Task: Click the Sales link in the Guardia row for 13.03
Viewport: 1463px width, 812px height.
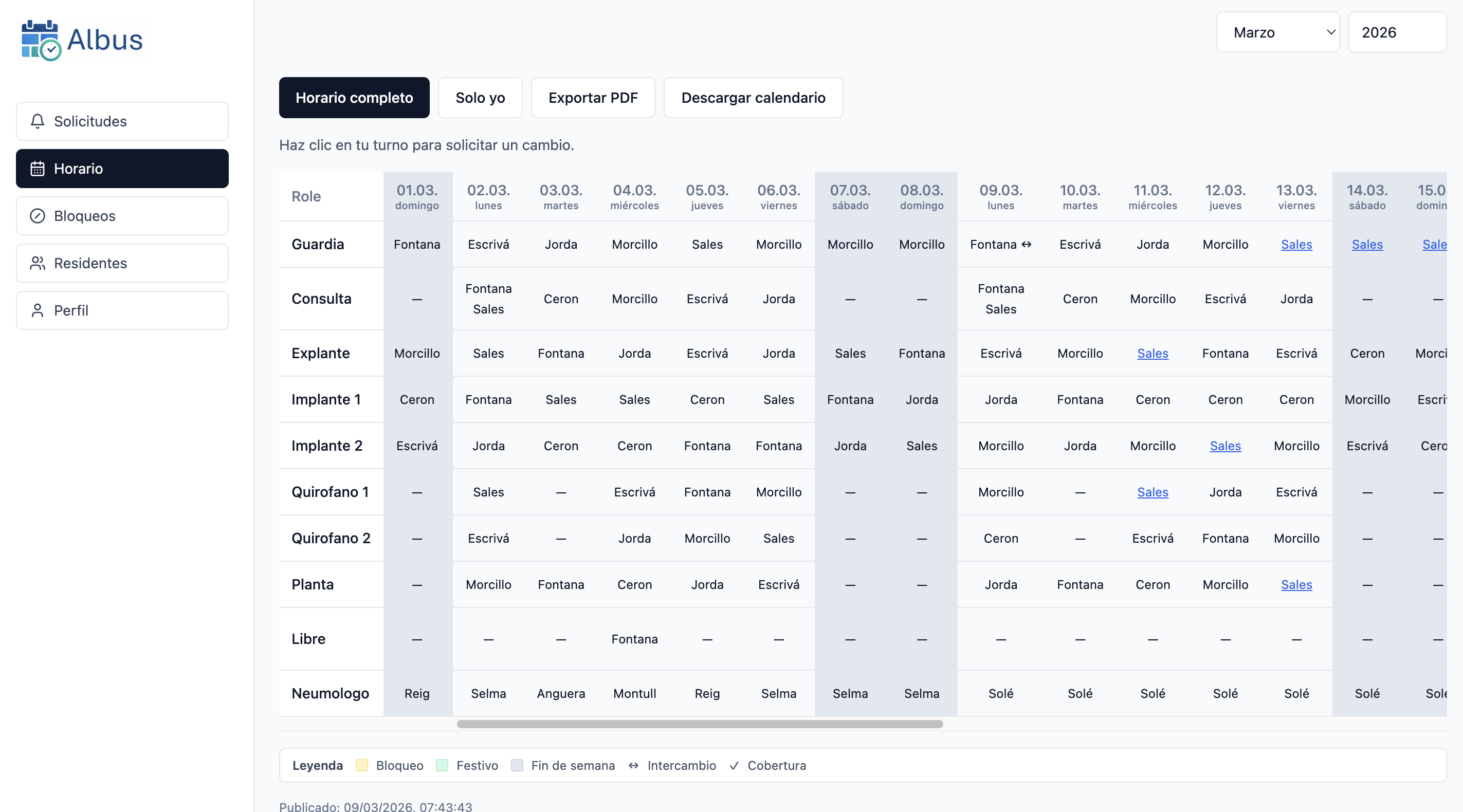Action: pyautogui.click(x=1296, y=244)
